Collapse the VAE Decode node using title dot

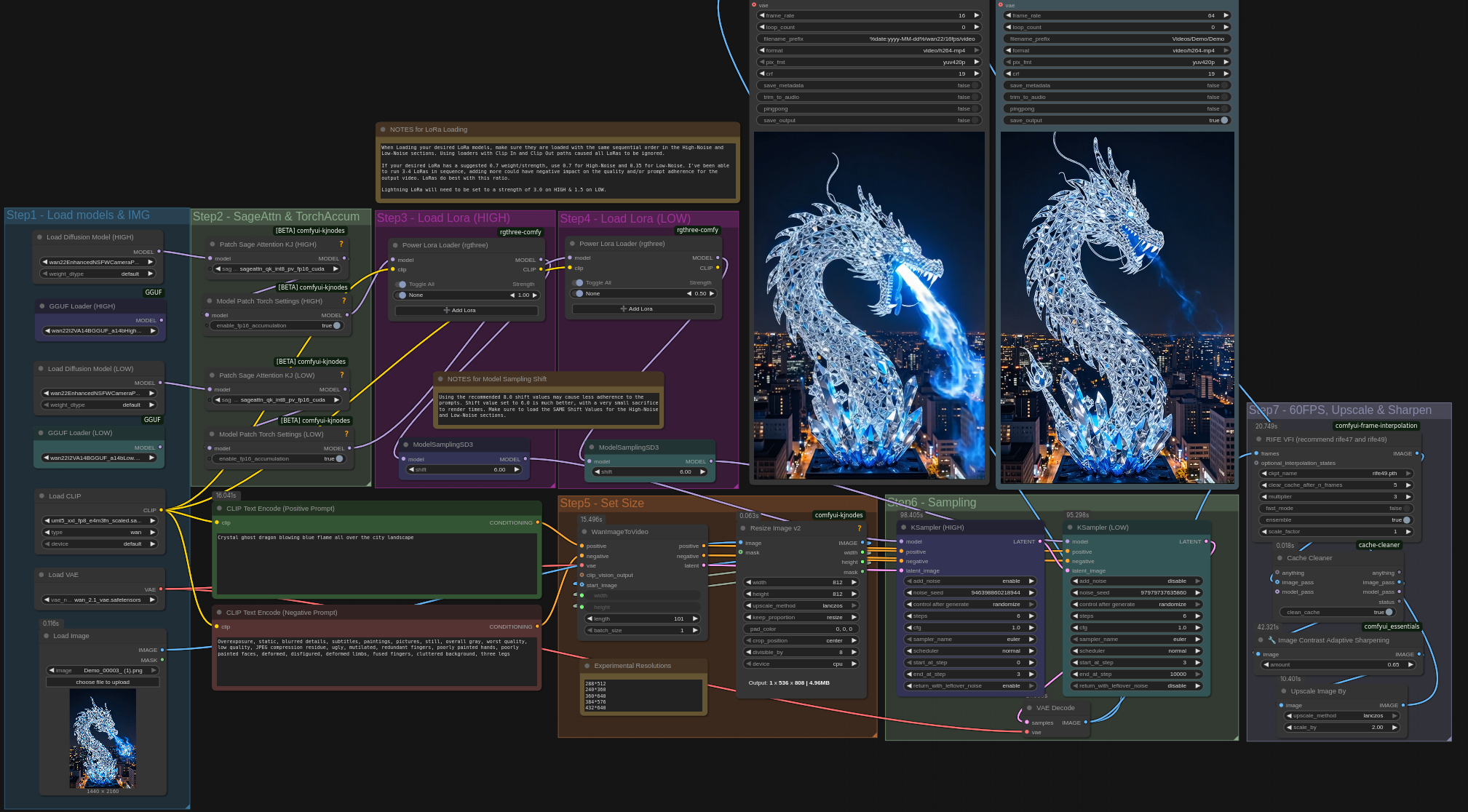pyautogui.click(x=1029, y=708)
